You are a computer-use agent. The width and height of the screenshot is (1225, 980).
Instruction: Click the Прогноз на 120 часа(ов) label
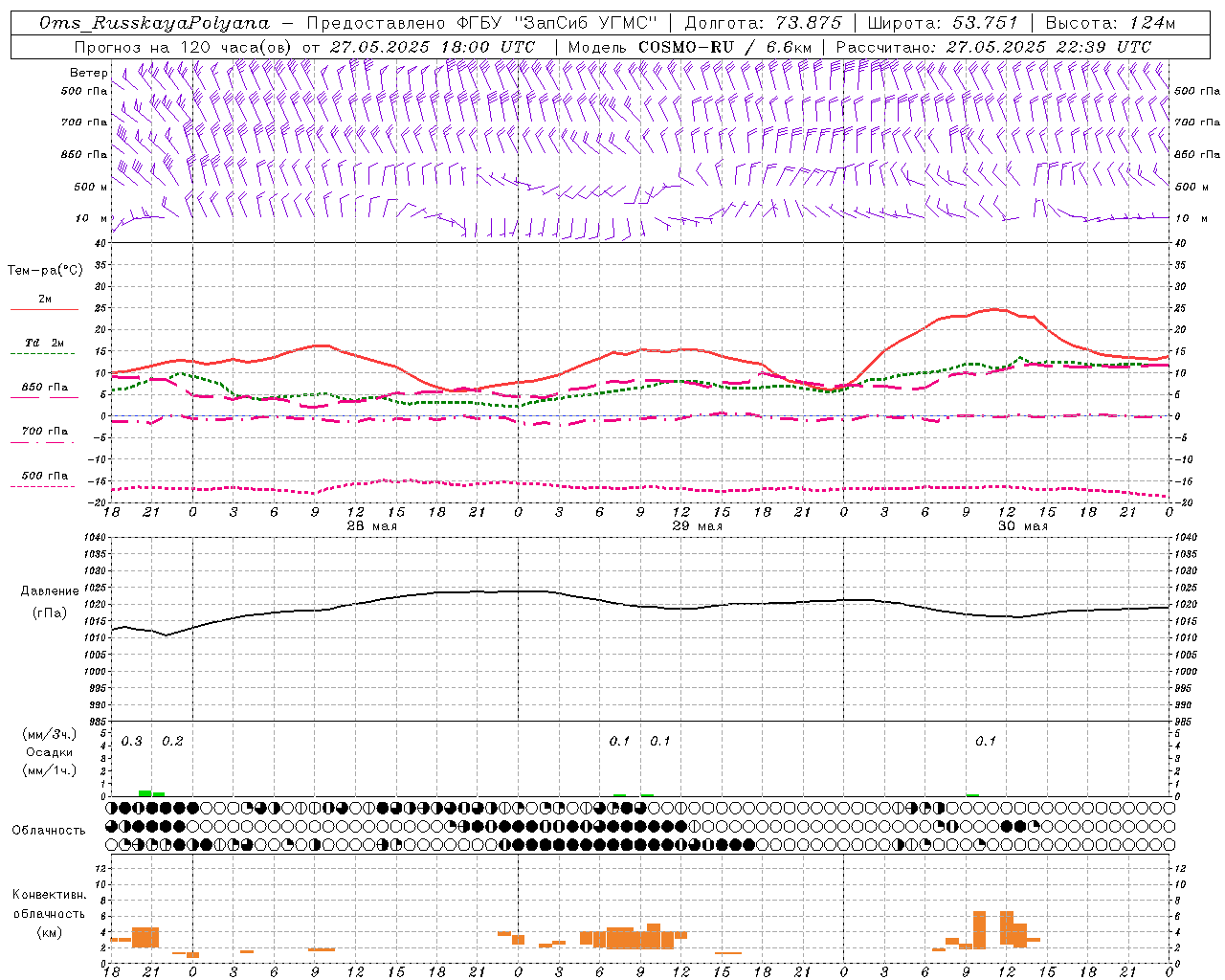click(184, 47)
